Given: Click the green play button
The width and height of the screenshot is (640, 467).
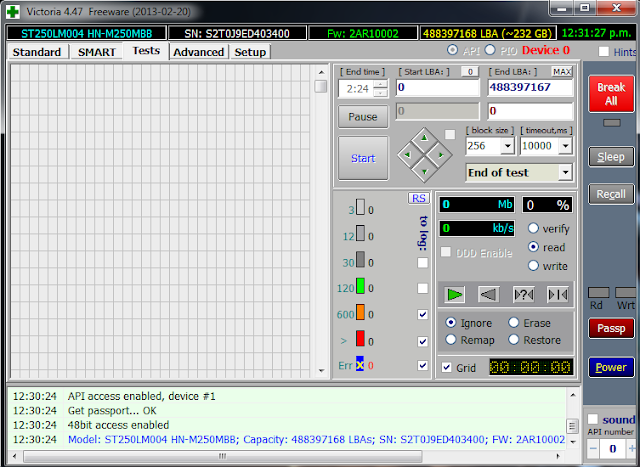Looking at the screenshot, I should [x=454, y=294].
